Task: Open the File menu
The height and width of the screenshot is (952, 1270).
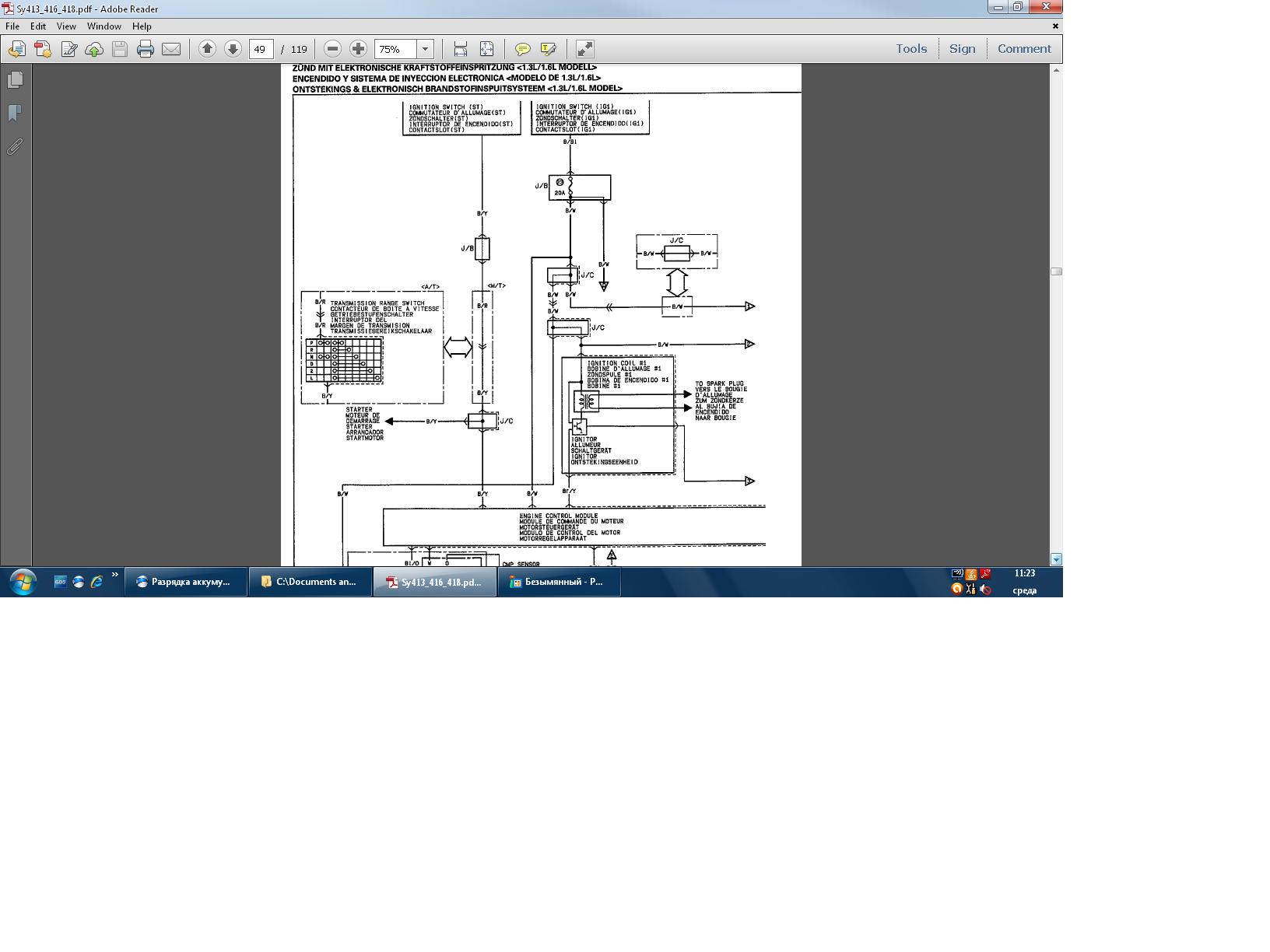Action: point(12,26)
